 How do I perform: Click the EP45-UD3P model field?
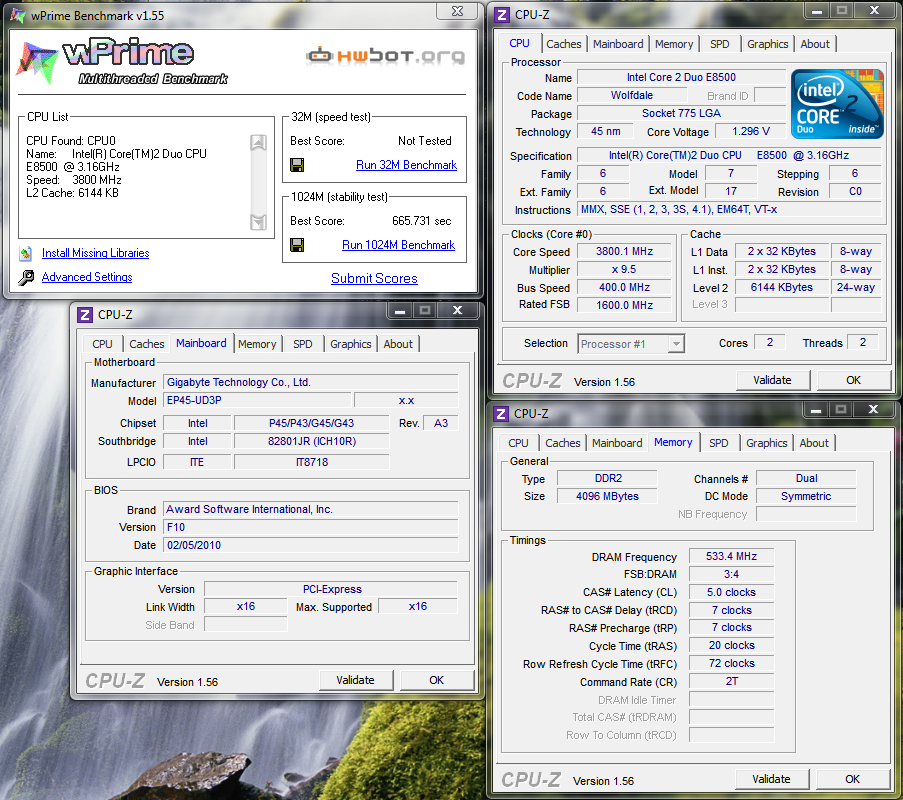(x=257, y=400)
